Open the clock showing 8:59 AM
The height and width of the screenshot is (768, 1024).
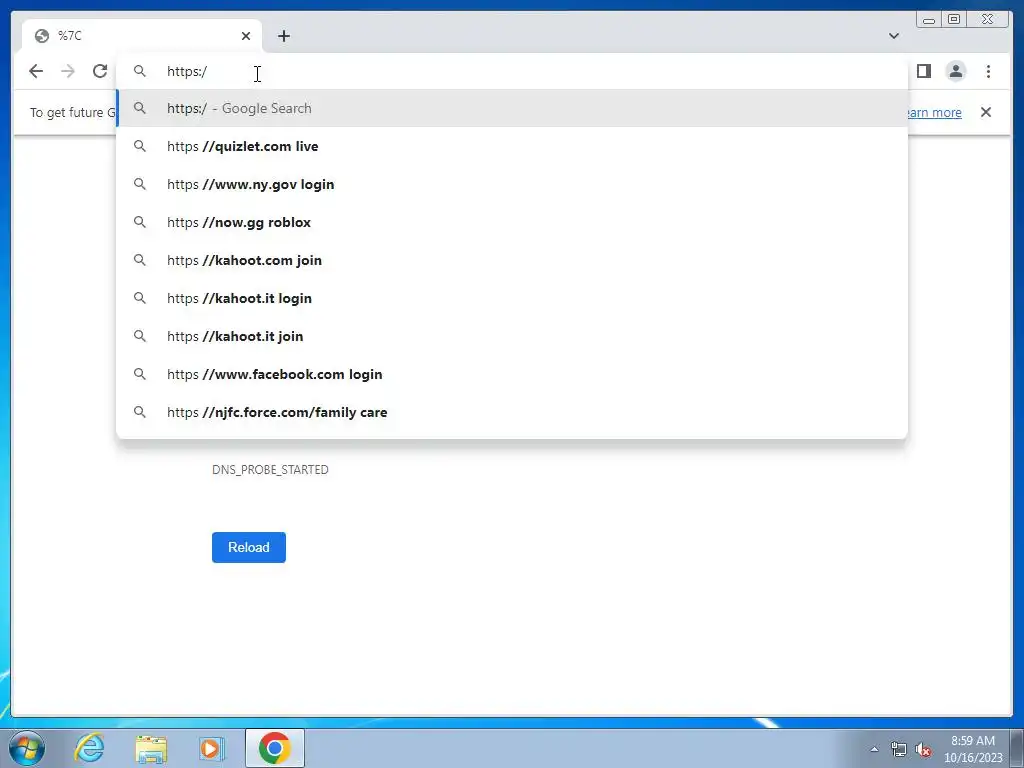coord(973,749)
